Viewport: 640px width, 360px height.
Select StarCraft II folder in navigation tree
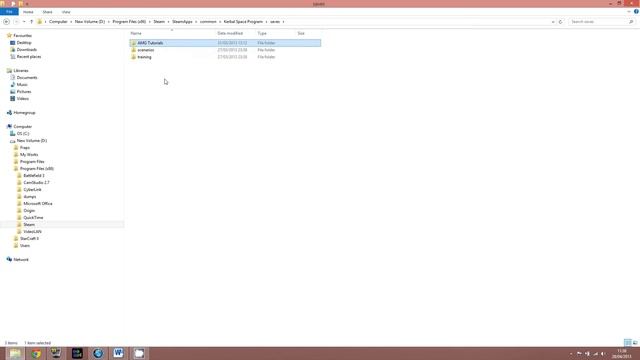point(29,238)
